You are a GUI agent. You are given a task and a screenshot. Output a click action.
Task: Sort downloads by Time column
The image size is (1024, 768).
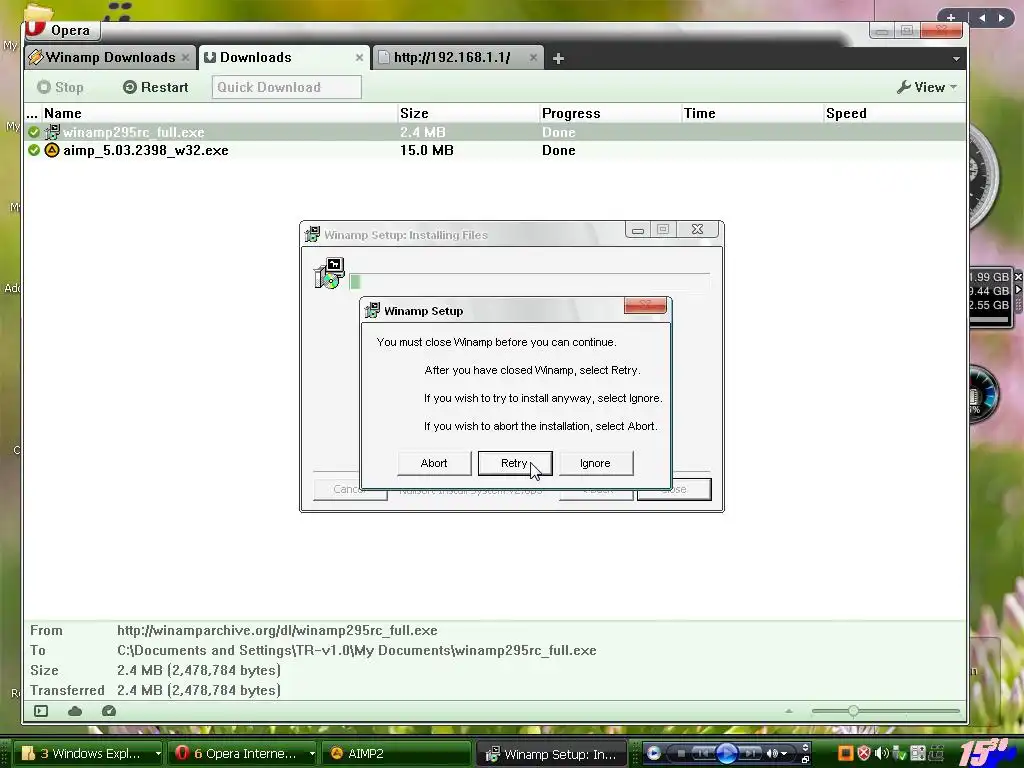[x=752, y=113]
